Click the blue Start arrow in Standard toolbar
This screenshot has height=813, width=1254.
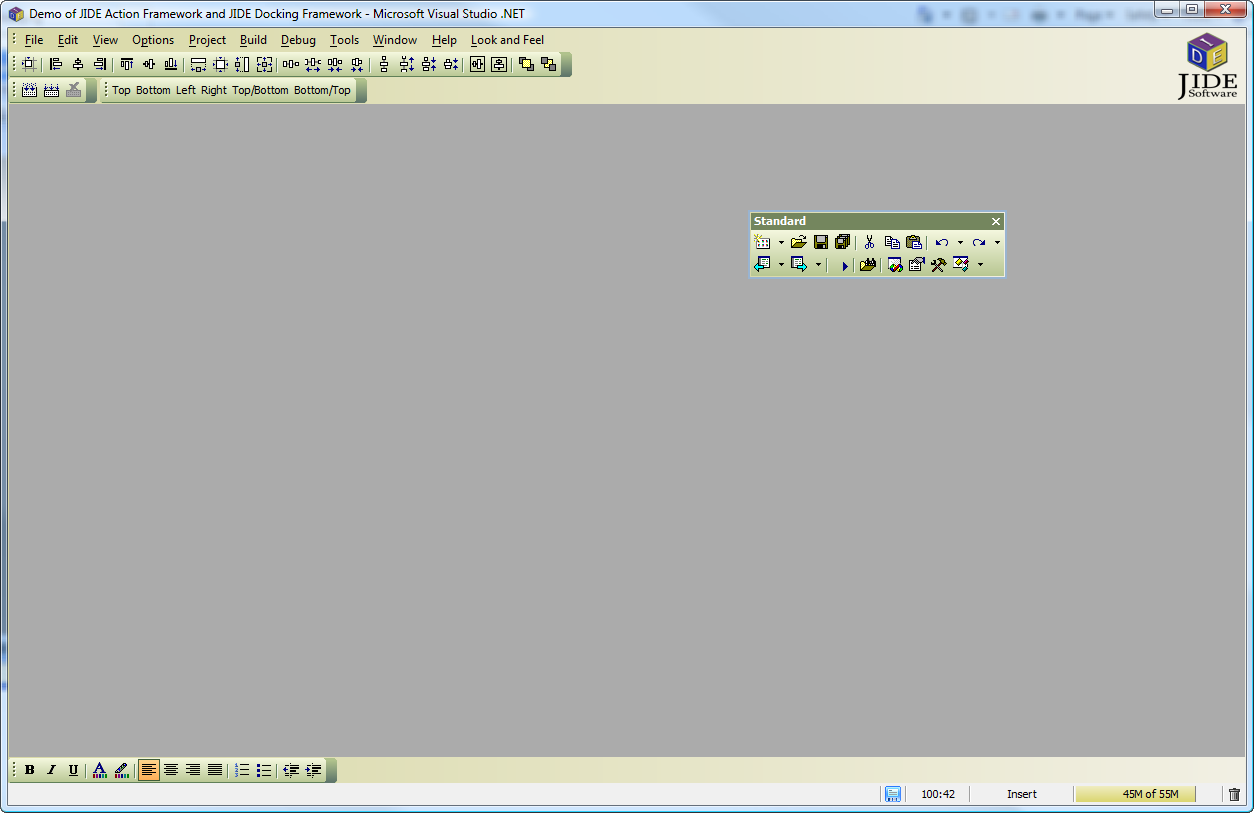coord(844,265)
